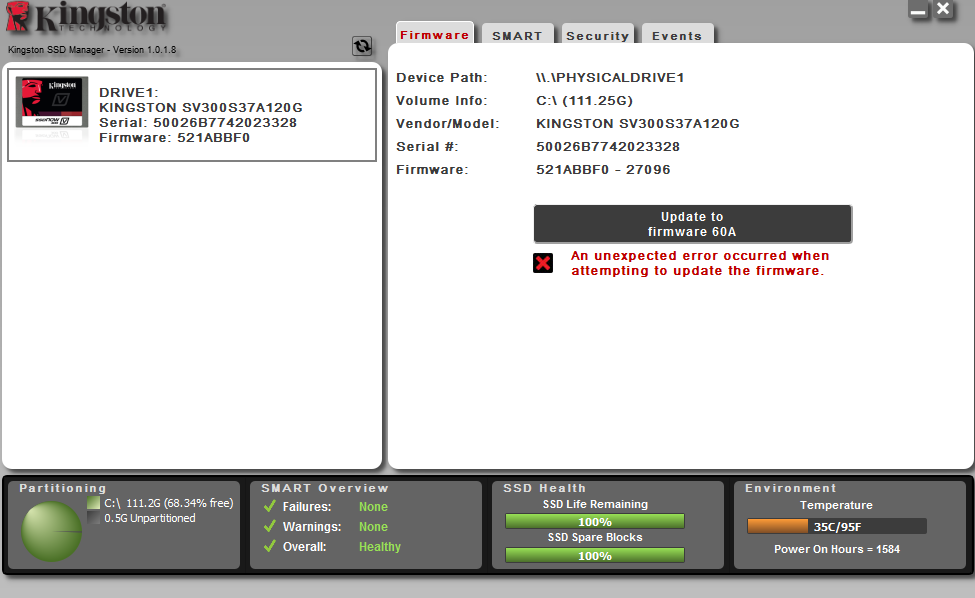Click the Overall green checkmark icon
Viewport: 975px width, 598px height.
pyautogui.click(x=269, y=546)
